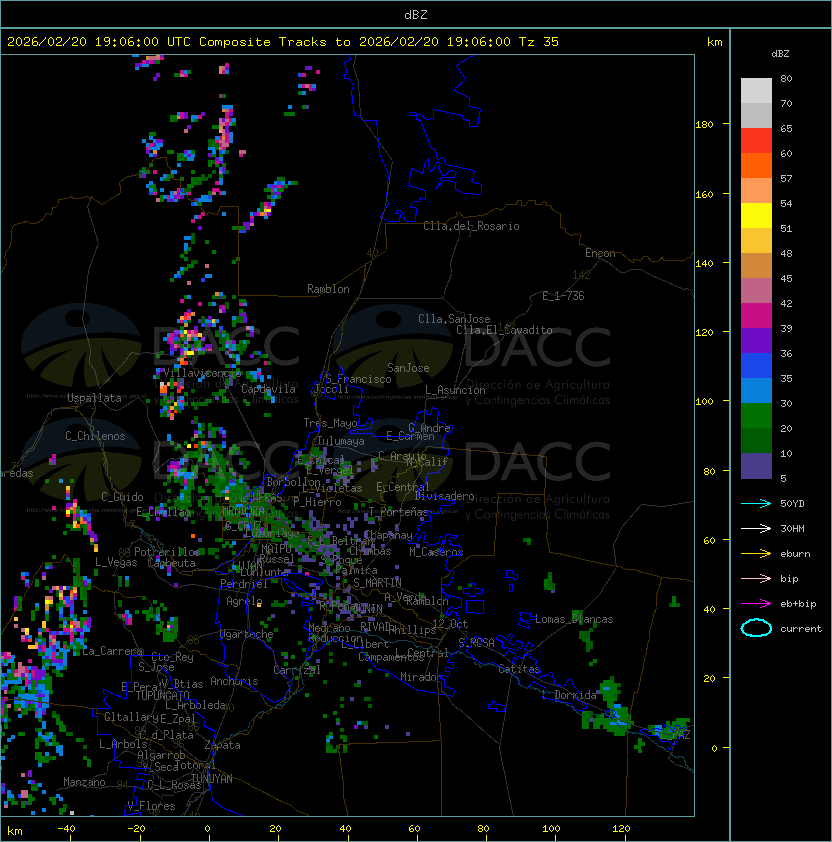Image resolution: width=832 pixels, height=842 pixels.
Task: Select the light gray swatch below 80 dBZ
Action: 756,91
